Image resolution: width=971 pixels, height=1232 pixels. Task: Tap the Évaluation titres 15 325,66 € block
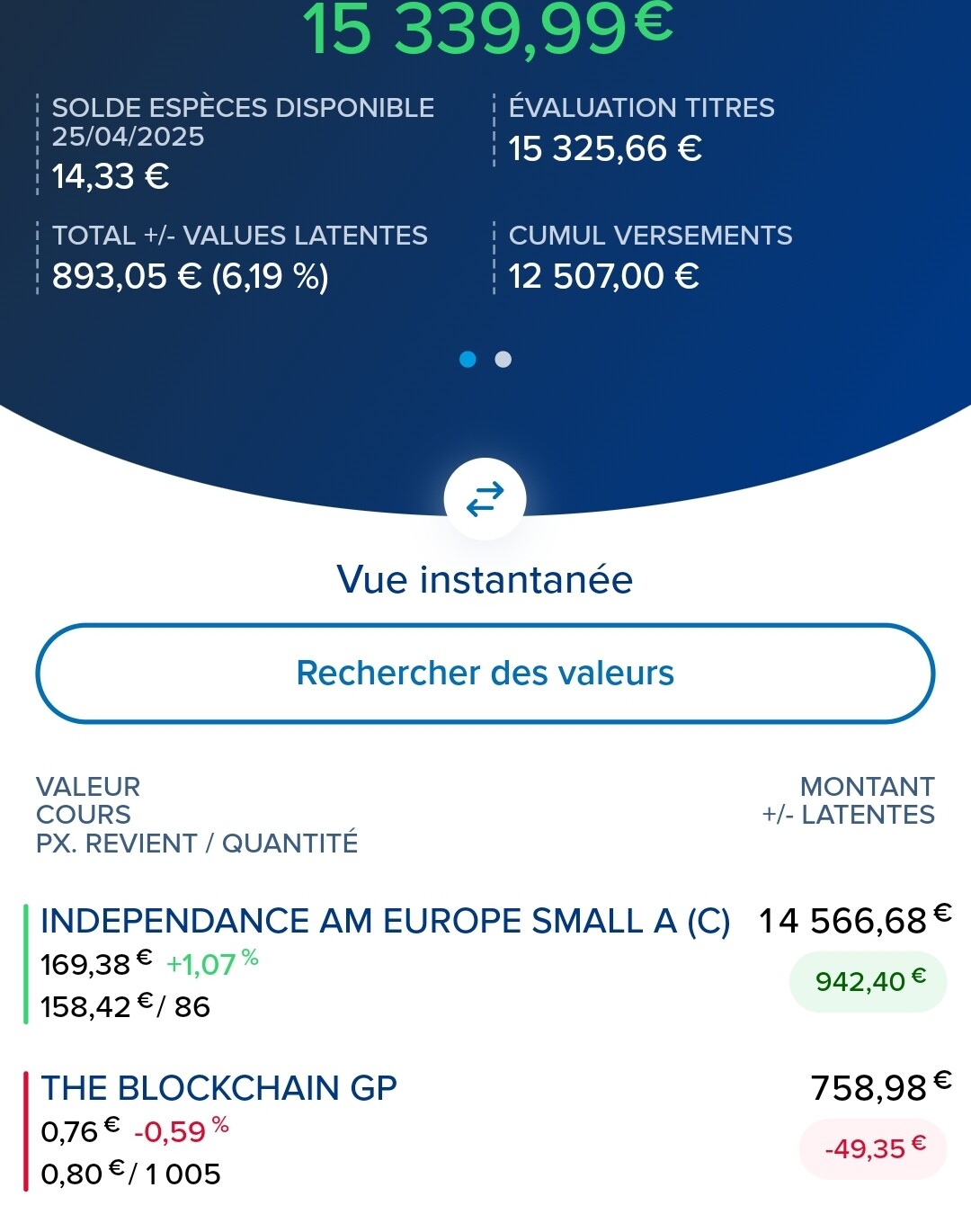(x=641, y=130)
